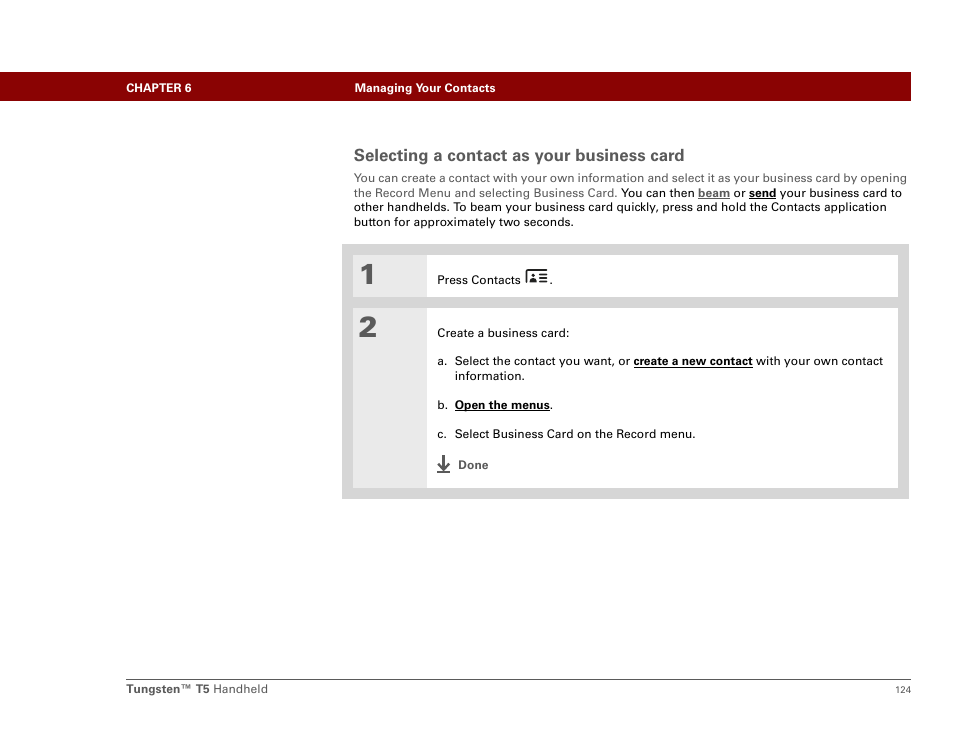Viewport: 954px width, 738px height.
Task: Click the 'Managing Your Contacts' header title
Action: coord(425,88)
